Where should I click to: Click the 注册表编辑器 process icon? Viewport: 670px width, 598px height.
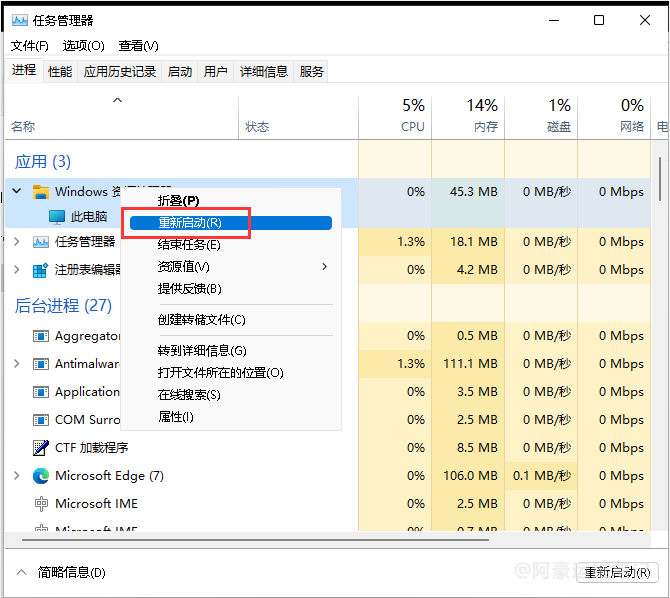click(41, 270)
